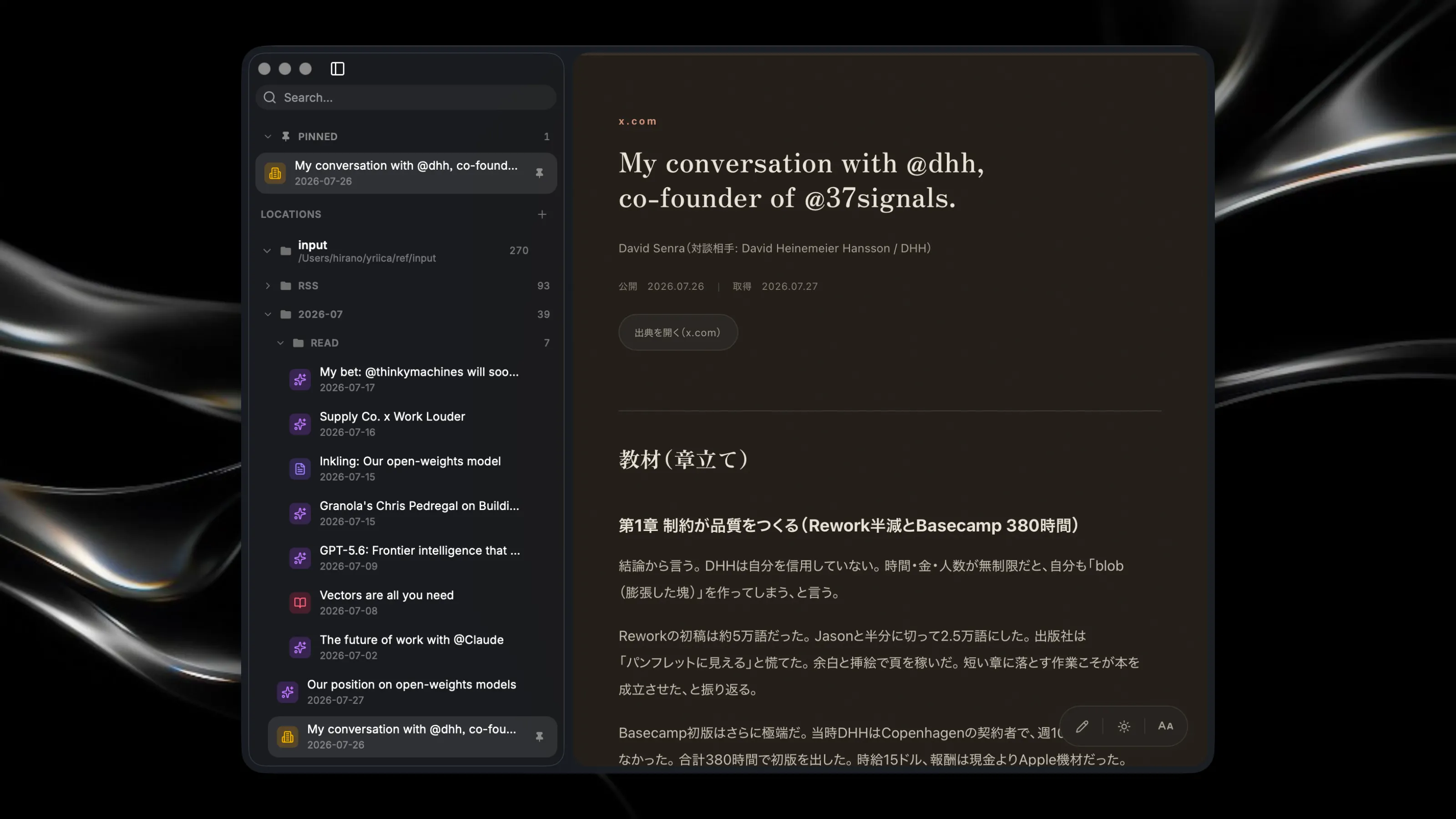Open 'Supply Co. x Work Louder' article
The width and height of the screenshot is (1456, 819).
click(x=418, y=424)
